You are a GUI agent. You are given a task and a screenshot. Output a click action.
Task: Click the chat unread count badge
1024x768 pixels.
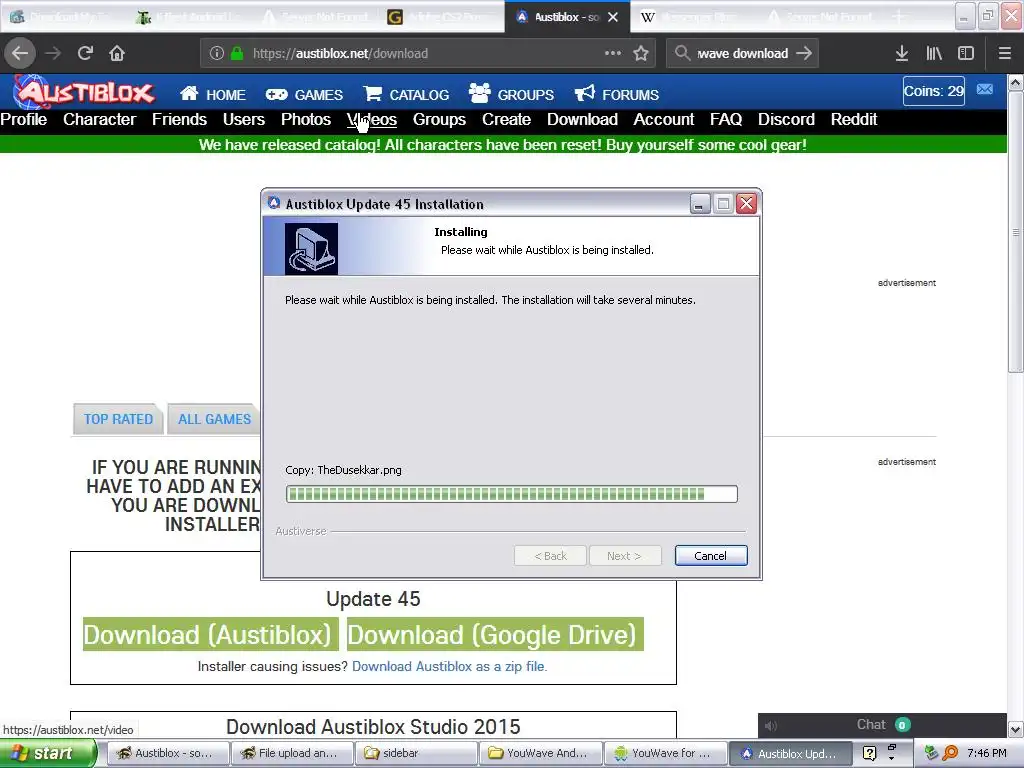pos(903,725)
